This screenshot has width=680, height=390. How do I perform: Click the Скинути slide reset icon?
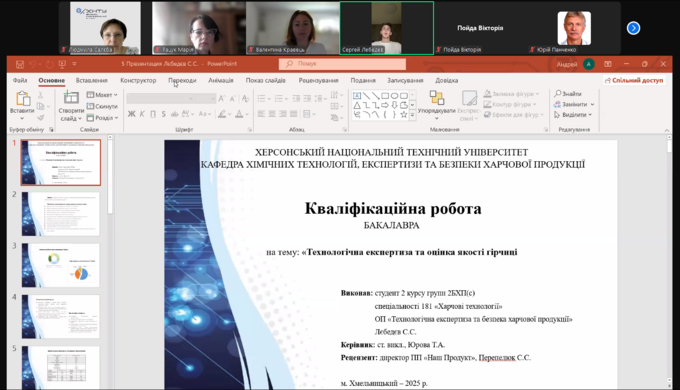(90, 106)
